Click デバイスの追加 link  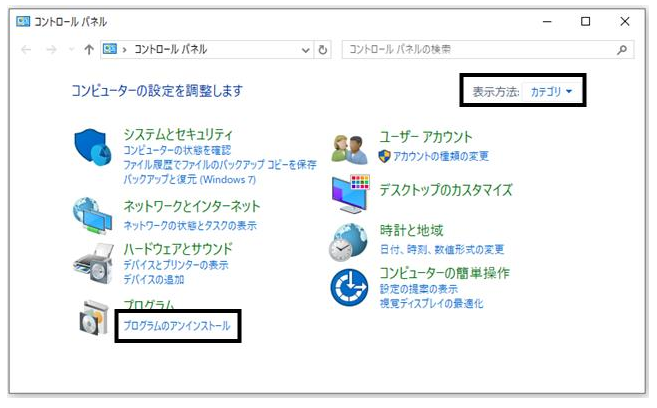pyautogui.click(x=153, y=279)
